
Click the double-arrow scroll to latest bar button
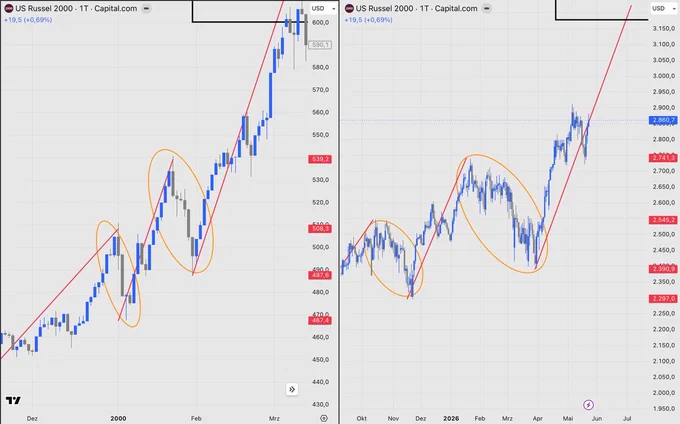292,389
